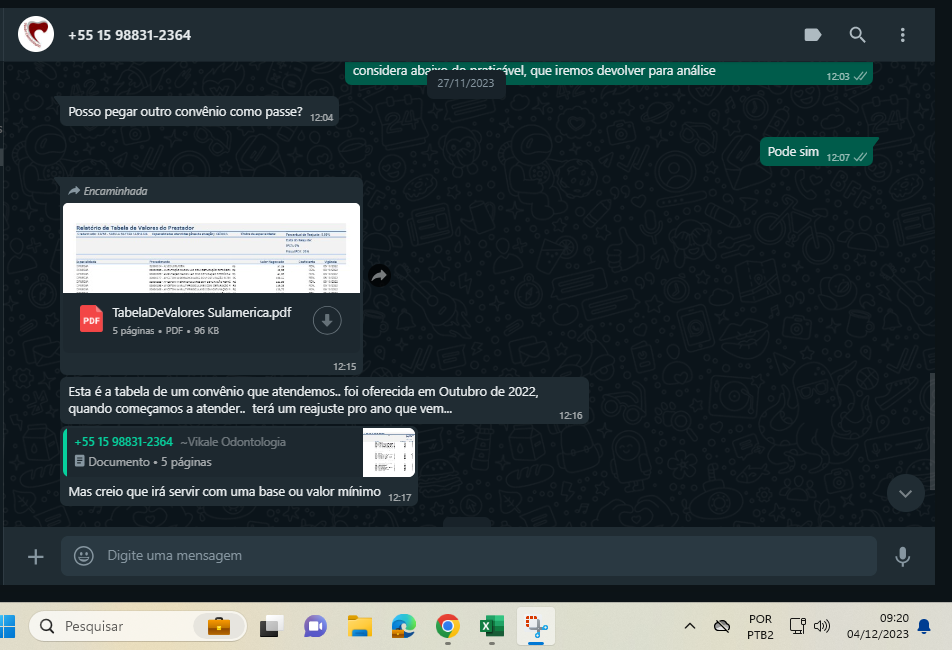
Task: Launch Google Chrome from the taskbar
Action: [x=447, y=627]
